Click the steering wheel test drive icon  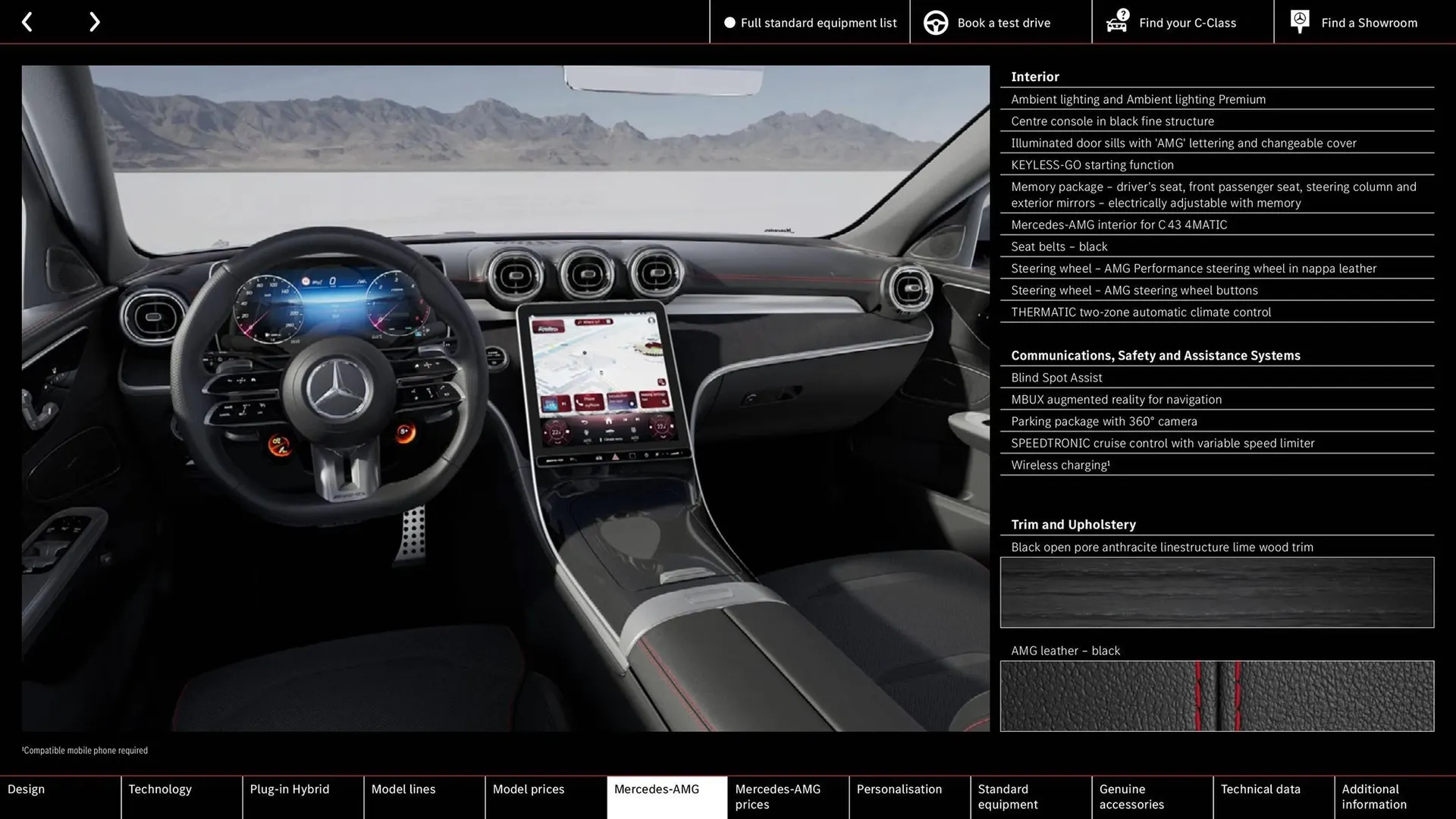(935, 22)
